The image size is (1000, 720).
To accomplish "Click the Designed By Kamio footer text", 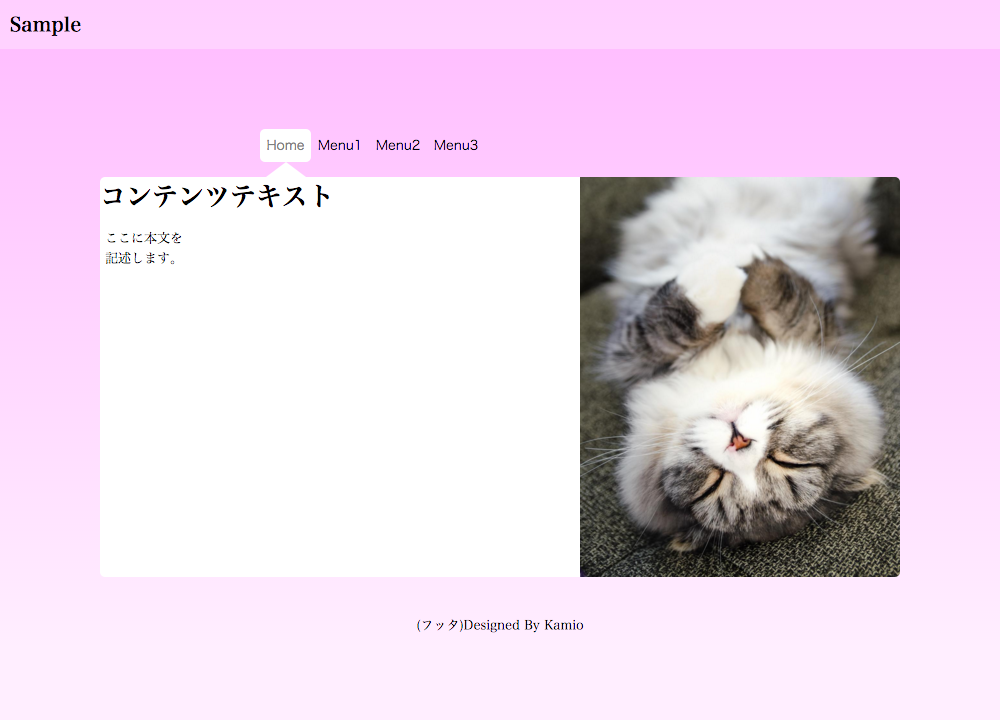I will tap(524, 625).
